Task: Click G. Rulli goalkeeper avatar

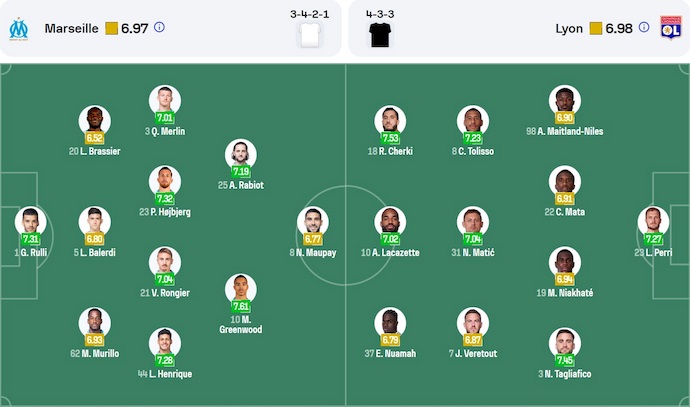Action: pyautogui.click(x=30, y=221)
